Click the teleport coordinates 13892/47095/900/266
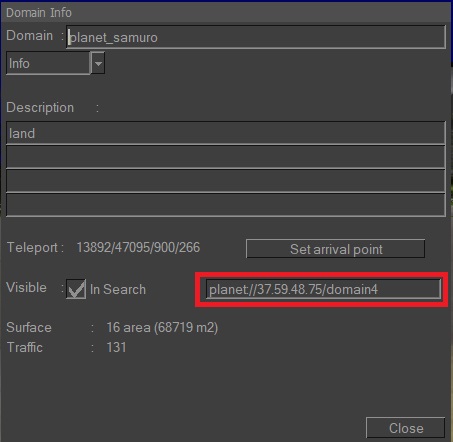Viewport: 453px width, 442px height. [x=138, y=248]
